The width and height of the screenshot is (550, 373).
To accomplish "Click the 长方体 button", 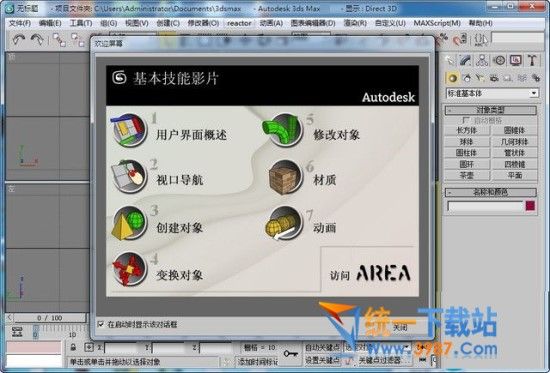I will 467,131.
